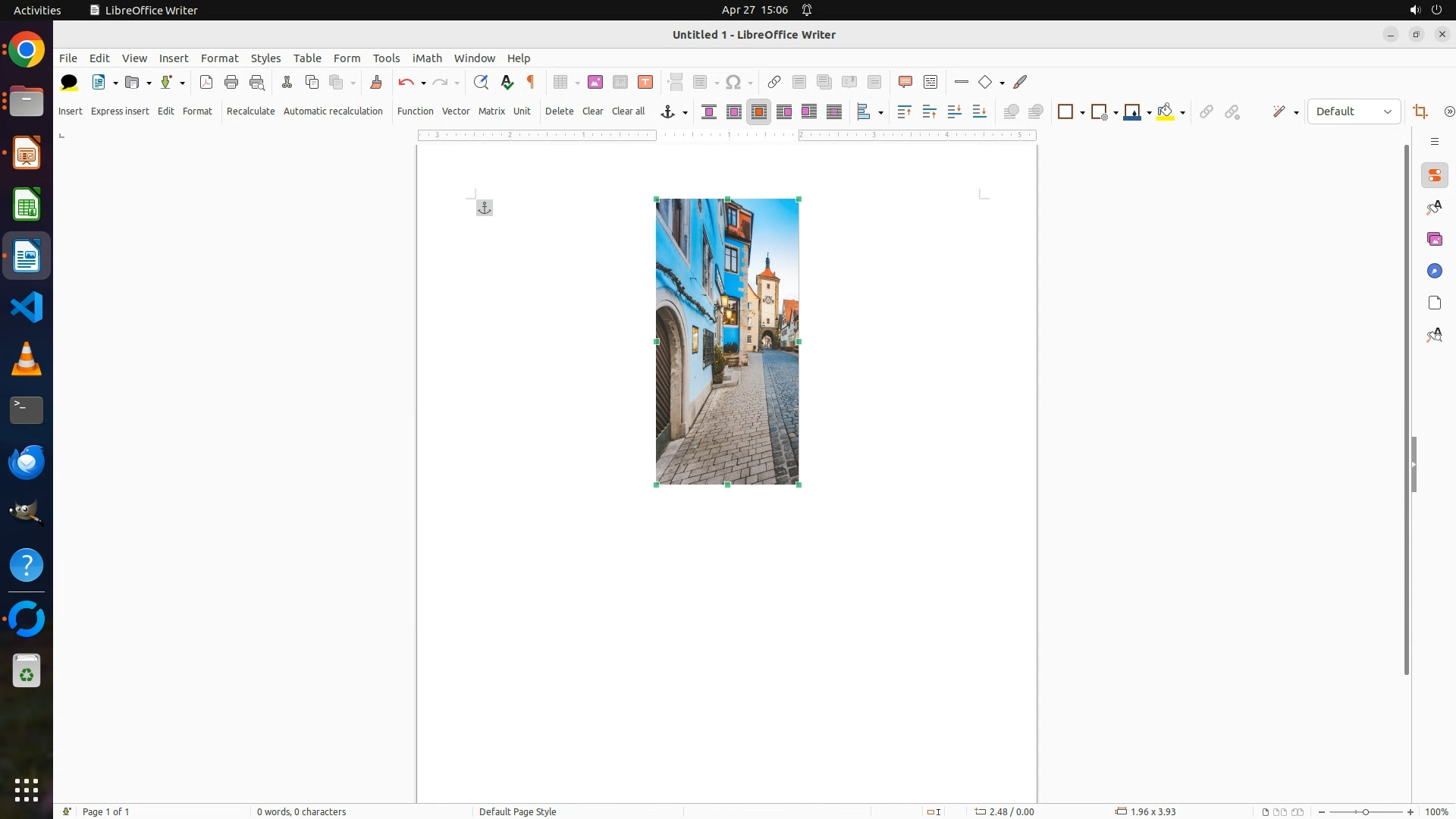The height and width of the screenshot is (819, 1456).
Task: Click the Insert Image toolbar icon
Action: [595, 82]
